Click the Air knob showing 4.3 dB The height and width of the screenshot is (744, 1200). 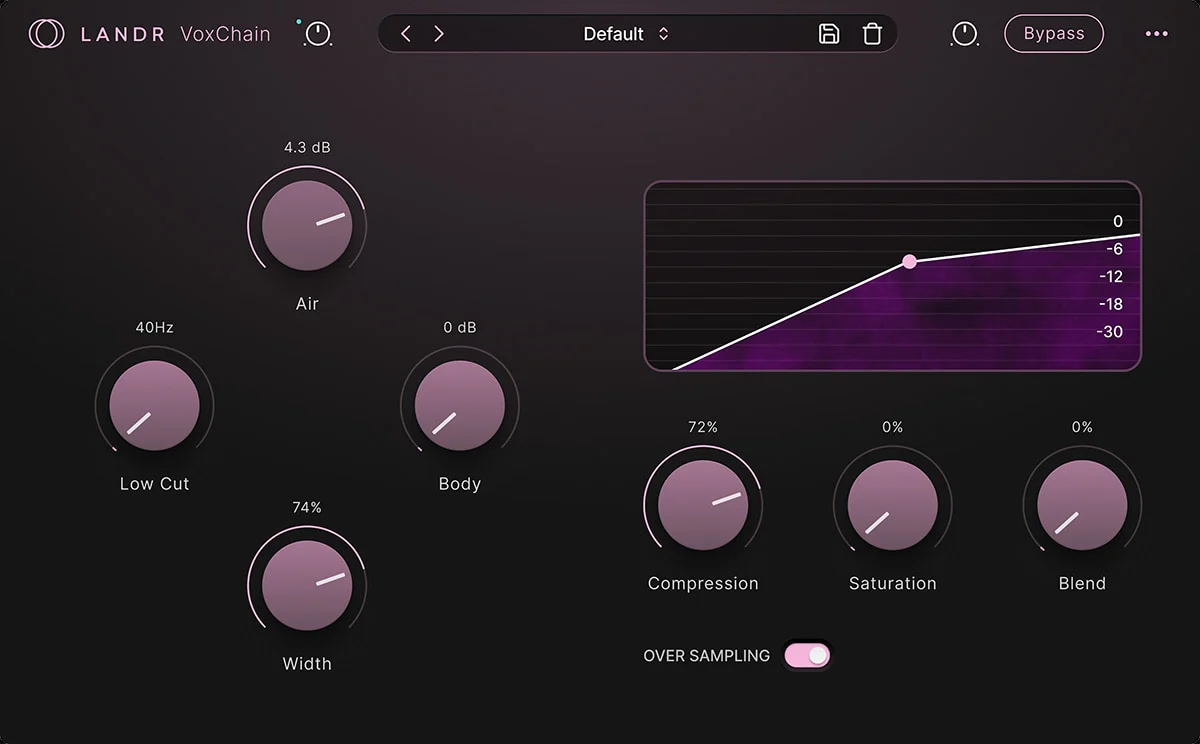coord(307,225)
